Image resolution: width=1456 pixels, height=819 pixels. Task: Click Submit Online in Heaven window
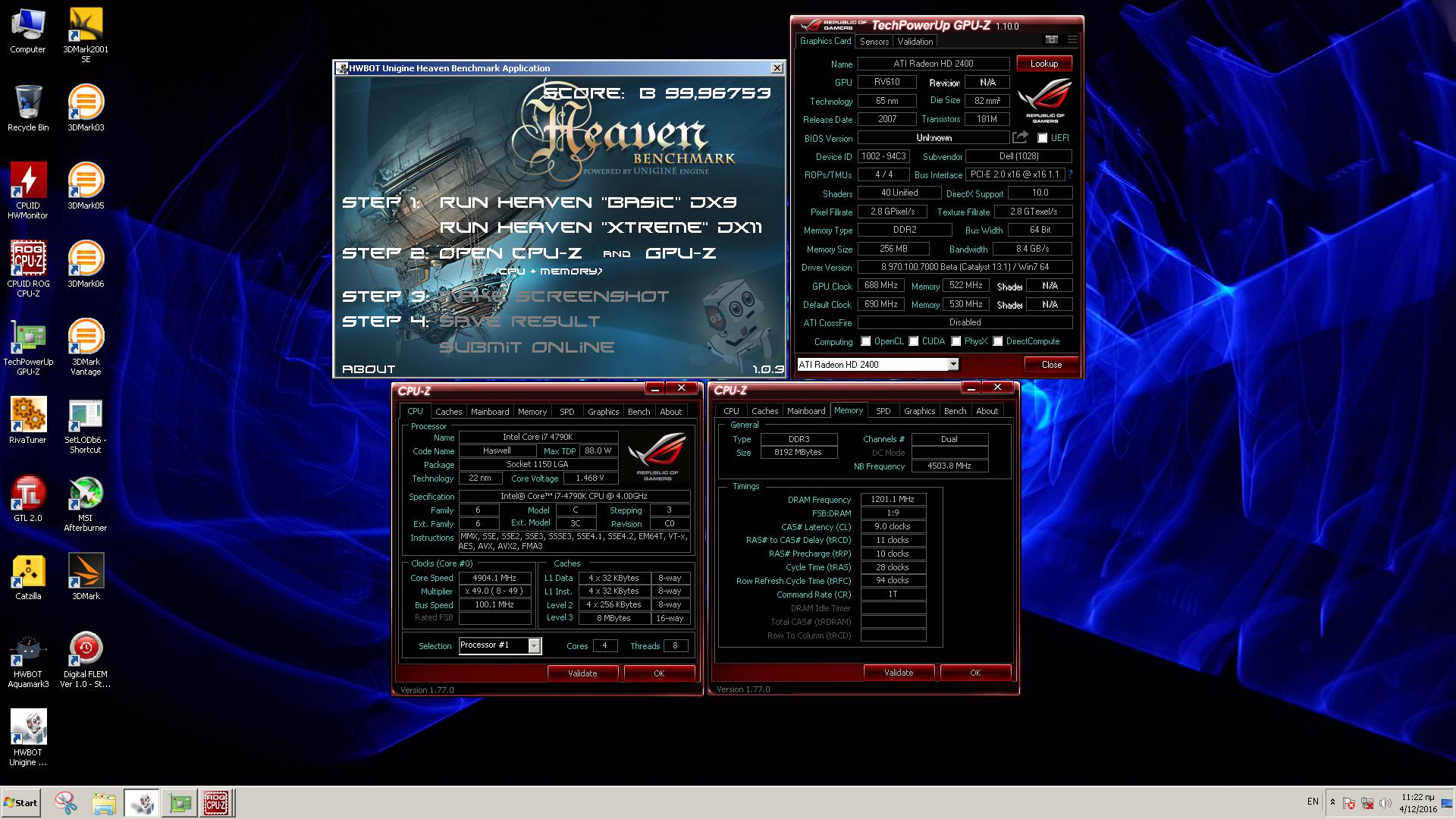pos(527,347)
